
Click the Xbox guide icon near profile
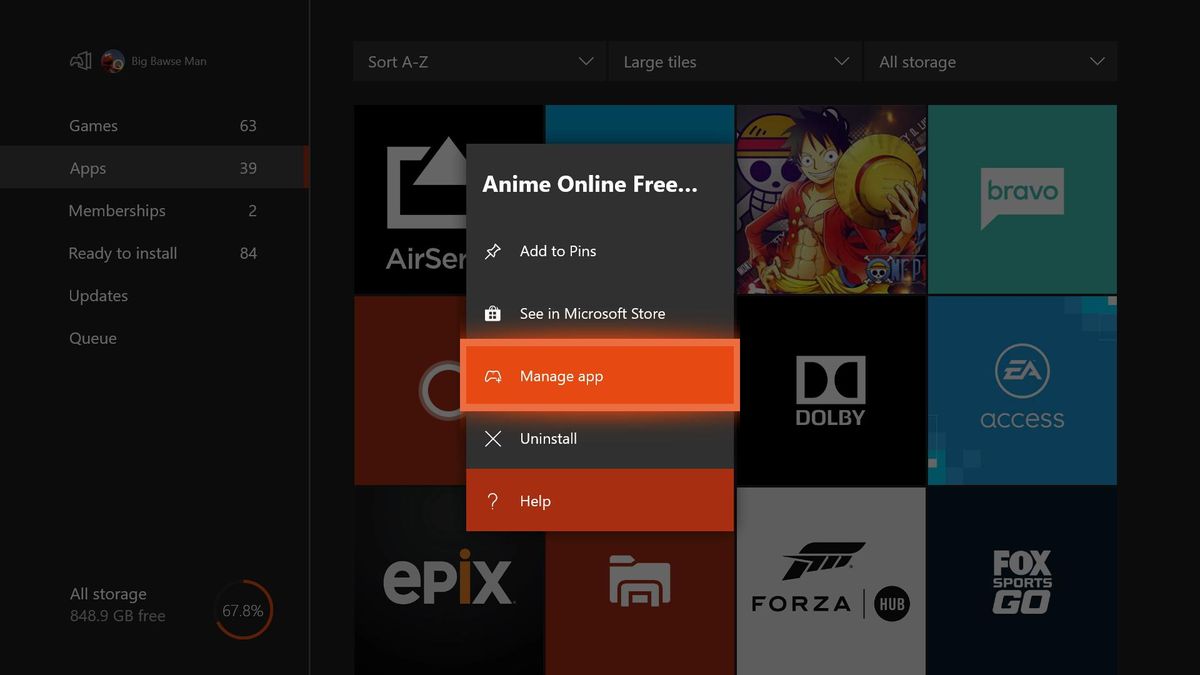[x=81, y=60]
